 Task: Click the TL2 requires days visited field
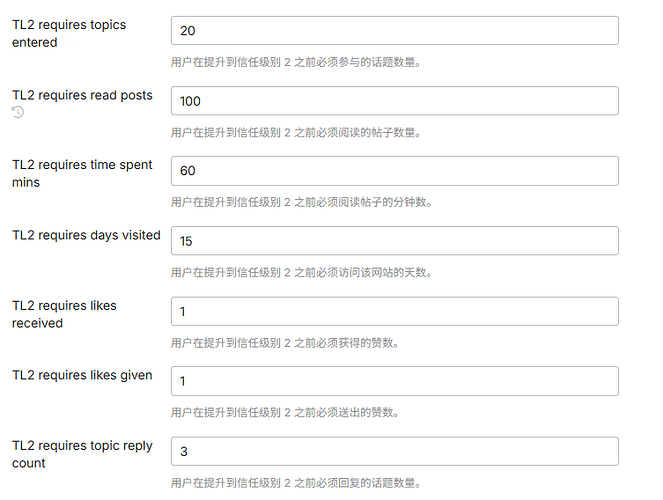(394, 241)
